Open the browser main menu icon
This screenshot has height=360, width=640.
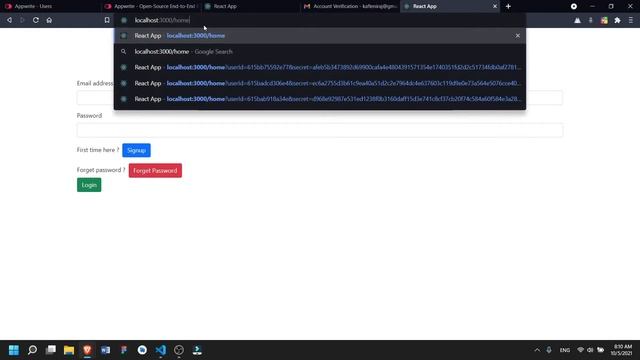[631, 20]
